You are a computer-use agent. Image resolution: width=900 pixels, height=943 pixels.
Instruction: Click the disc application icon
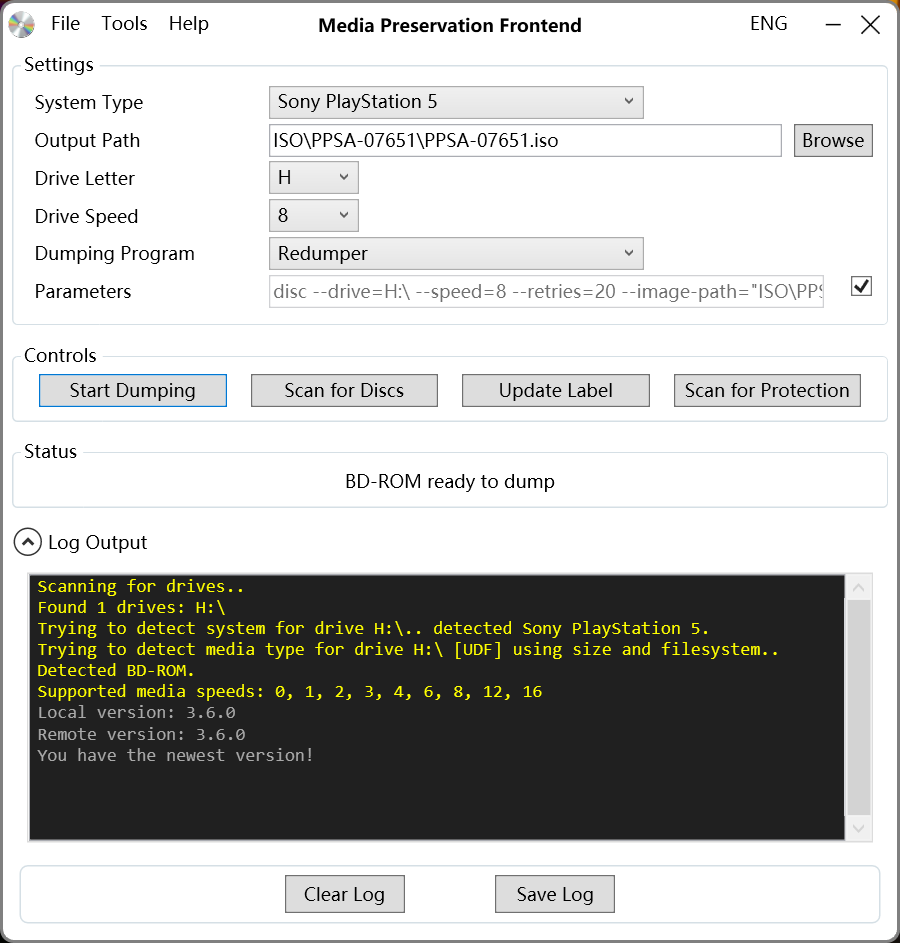pyautogui.click(x=22, y=25)
